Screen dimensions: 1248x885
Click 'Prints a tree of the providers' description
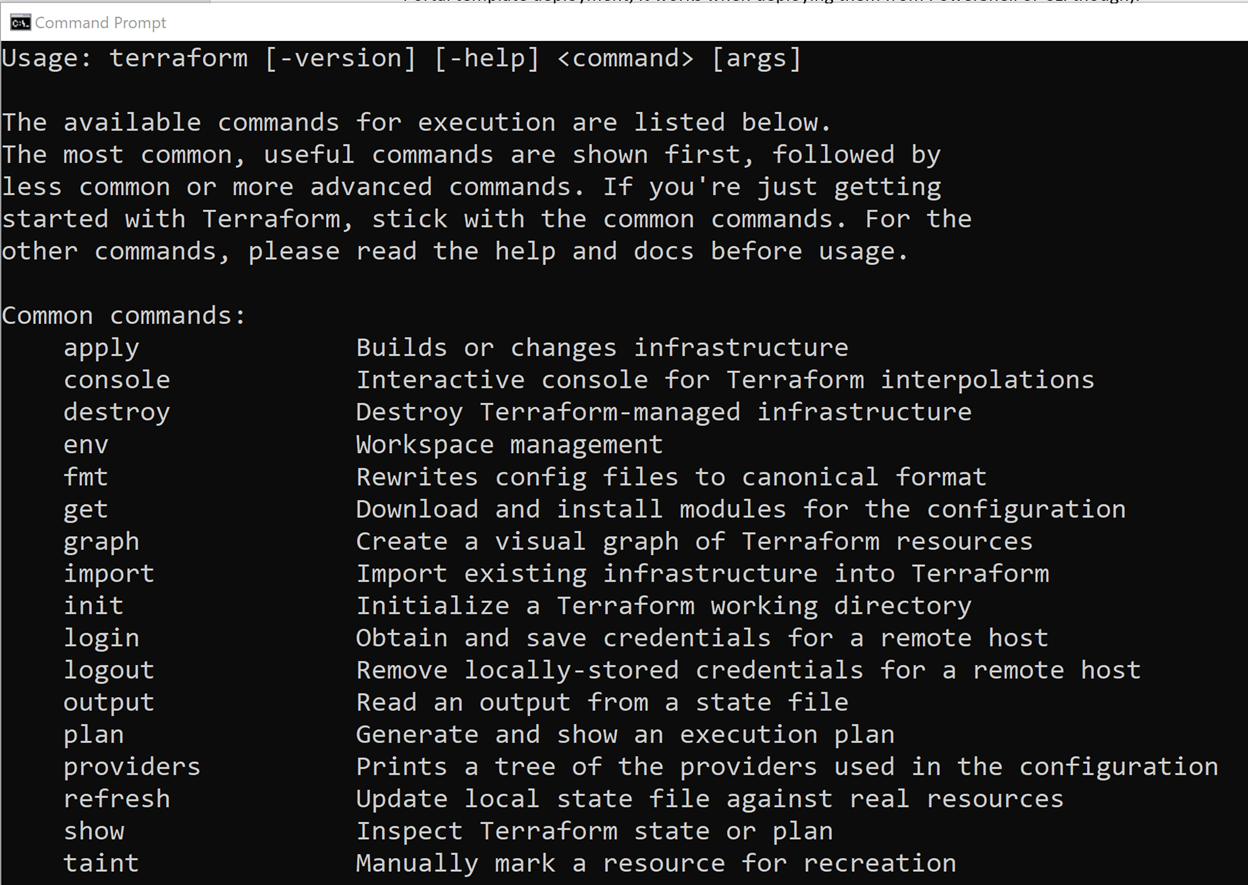787,767
